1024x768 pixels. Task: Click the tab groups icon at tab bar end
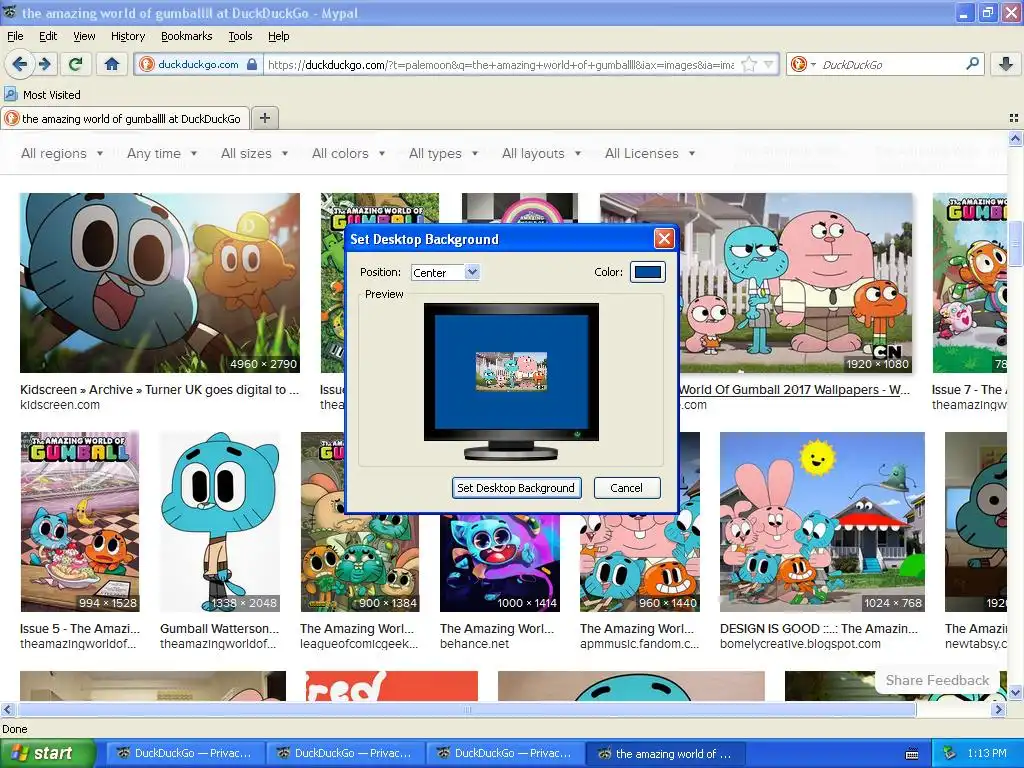(x=1014, y=118)
